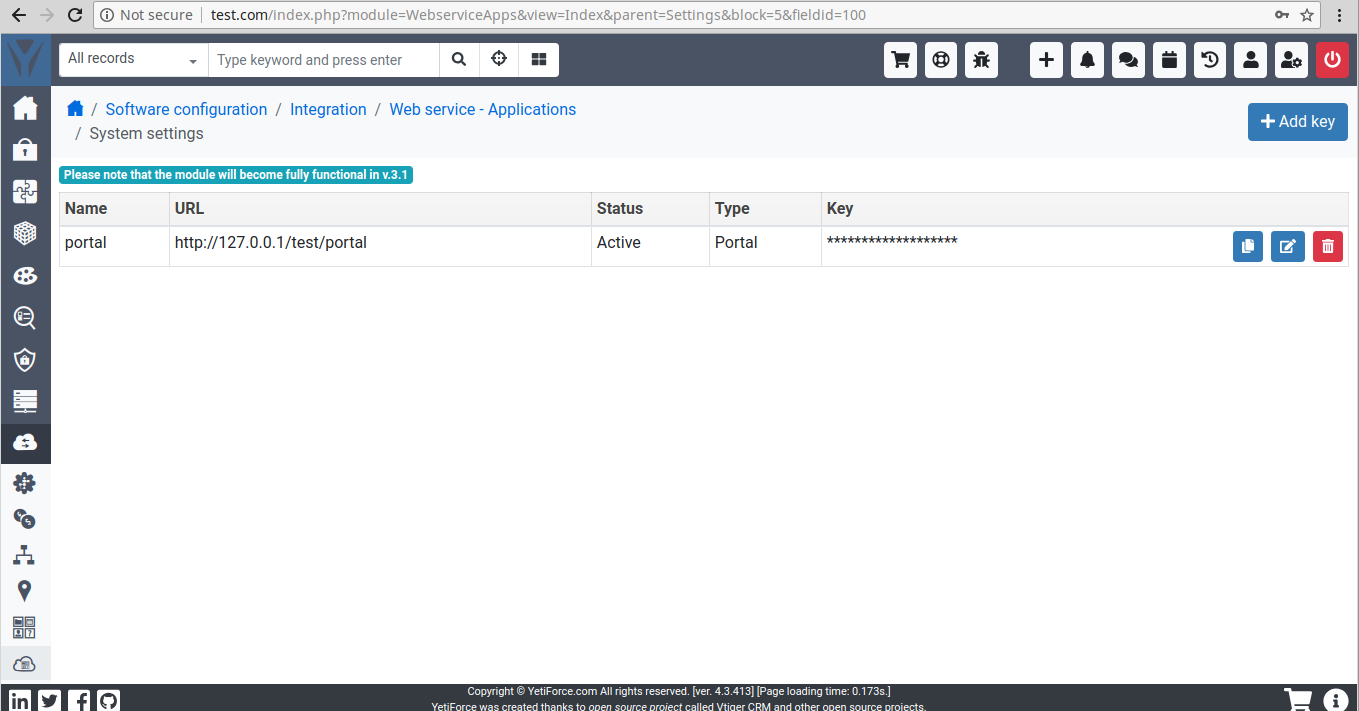The height and width of the screenshot is (711, 1359).
Task: Show the history clock icon
Action: (x=1210, y=60)
